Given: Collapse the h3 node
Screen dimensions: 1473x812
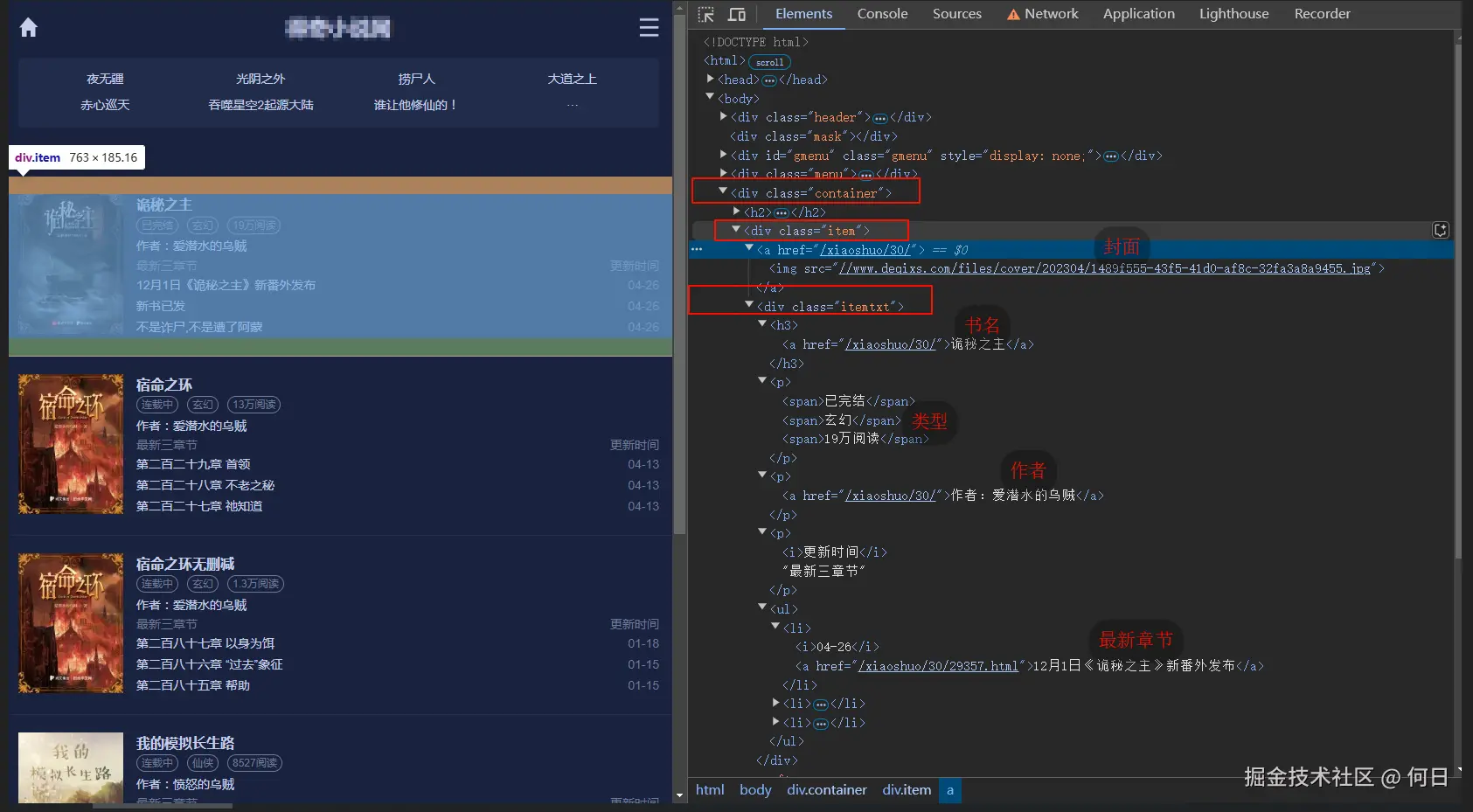Looking at the screenshot, I should pos(762,324).
